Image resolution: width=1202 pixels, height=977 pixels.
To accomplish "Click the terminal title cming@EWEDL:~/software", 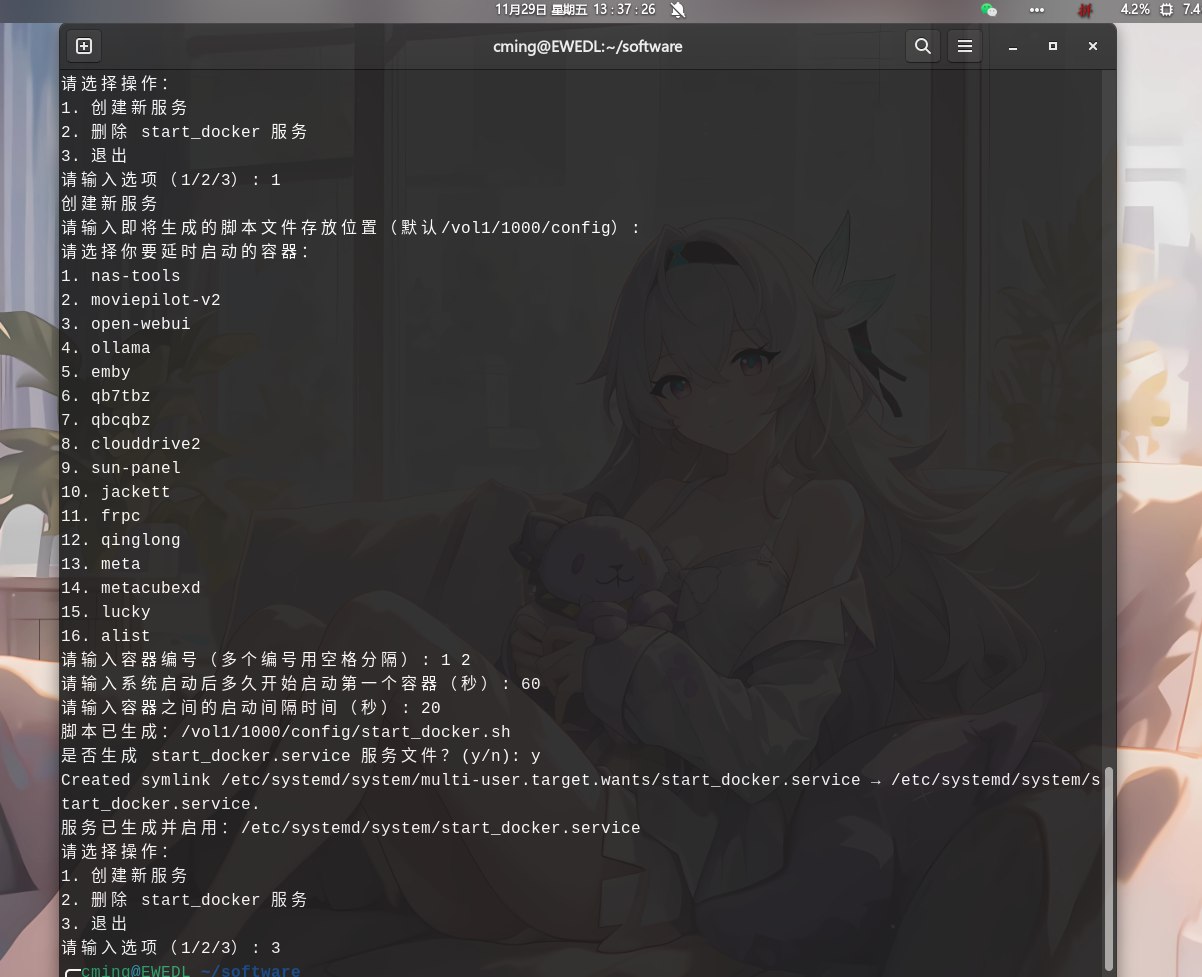I will (588, 46).
